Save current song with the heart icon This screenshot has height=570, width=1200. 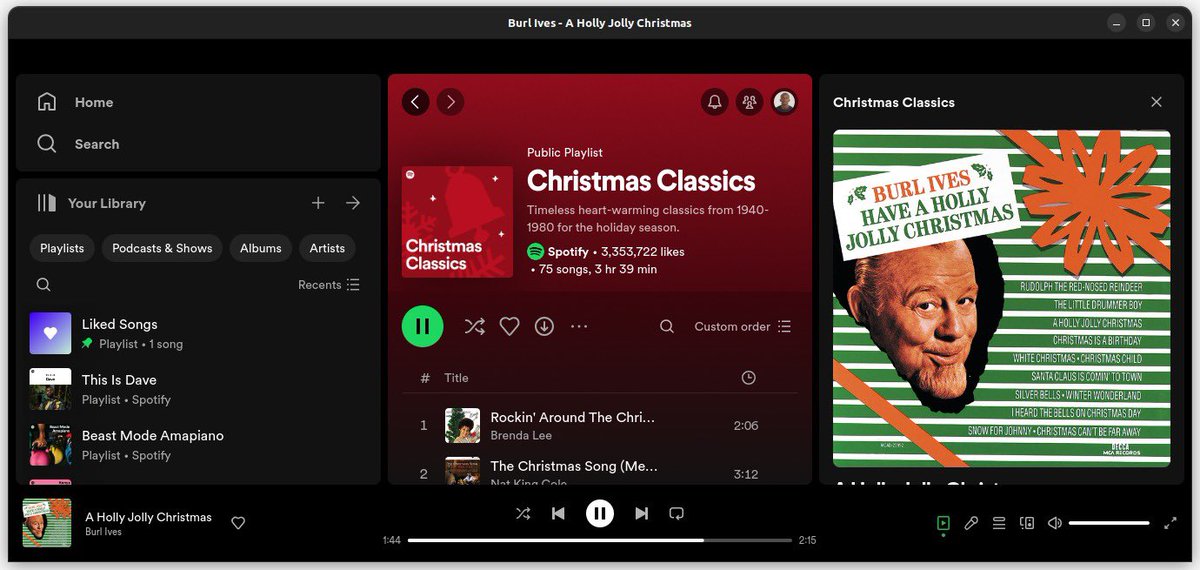[238, 523]
